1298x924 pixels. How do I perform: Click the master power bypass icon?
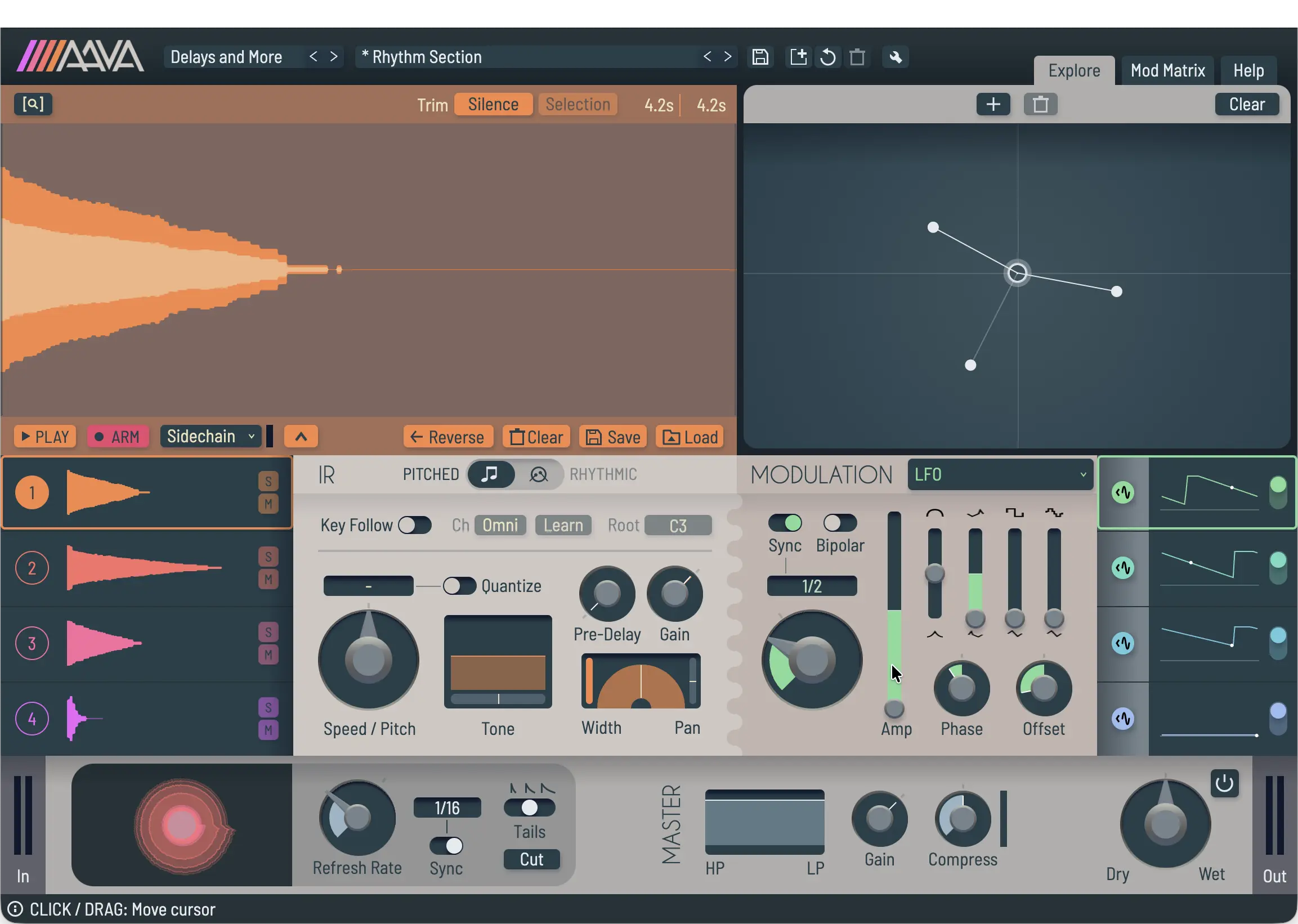point(1224,783)
